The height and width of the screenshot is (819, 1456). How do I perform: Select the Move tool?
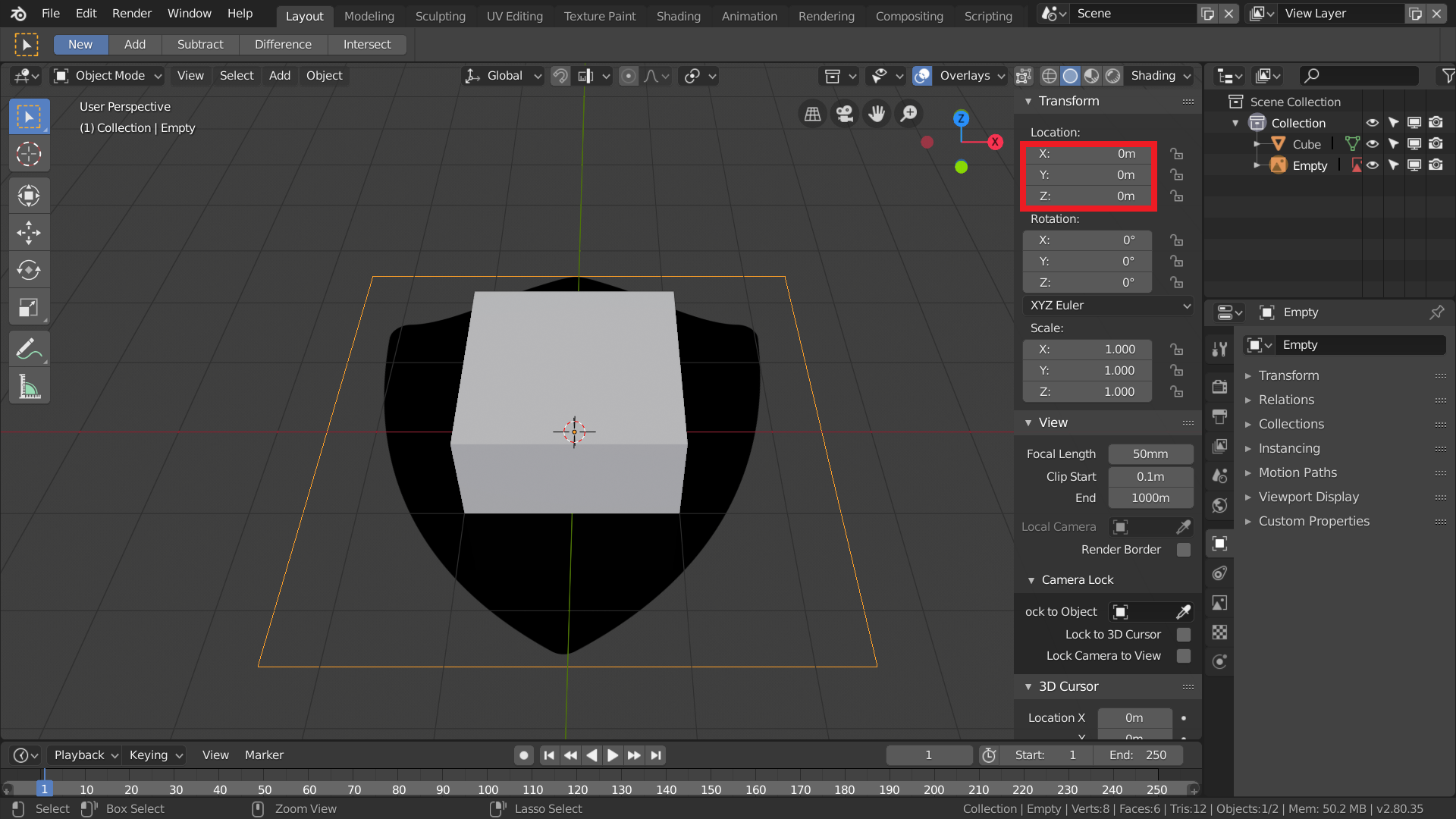tap(29, 233)
